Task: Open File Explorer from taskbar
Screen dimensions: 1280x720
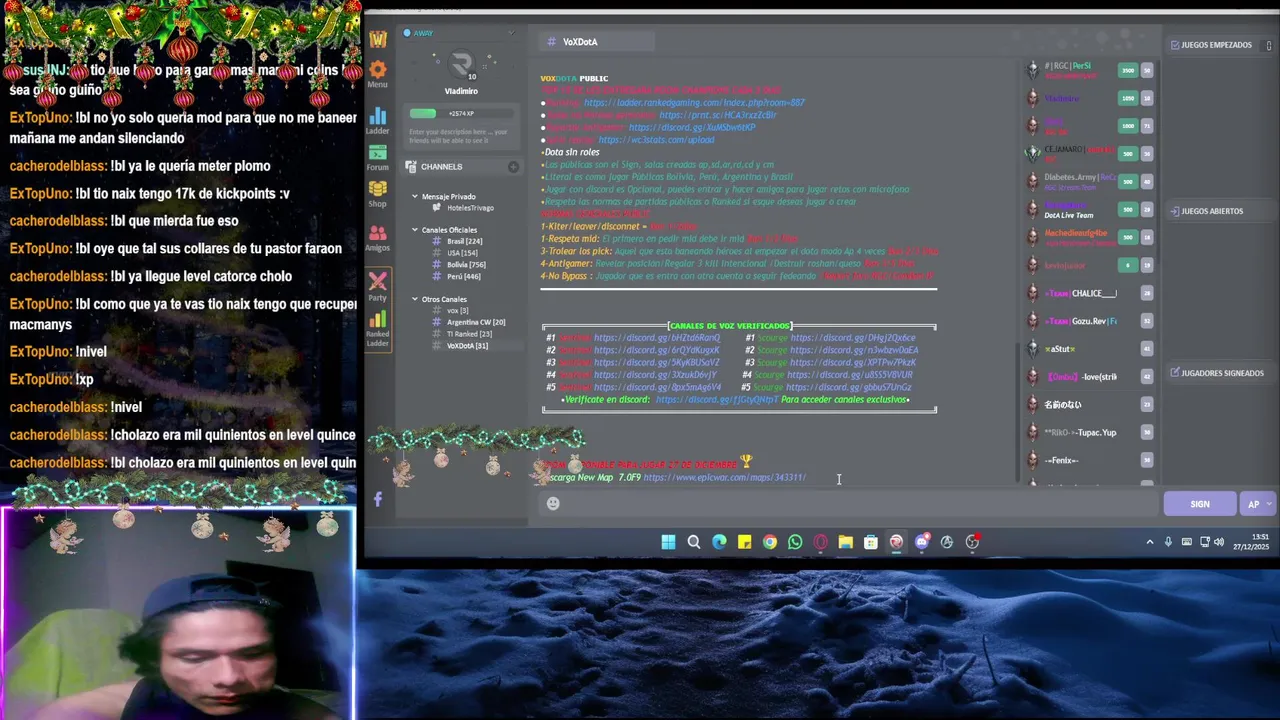Action: click(845, 542)
